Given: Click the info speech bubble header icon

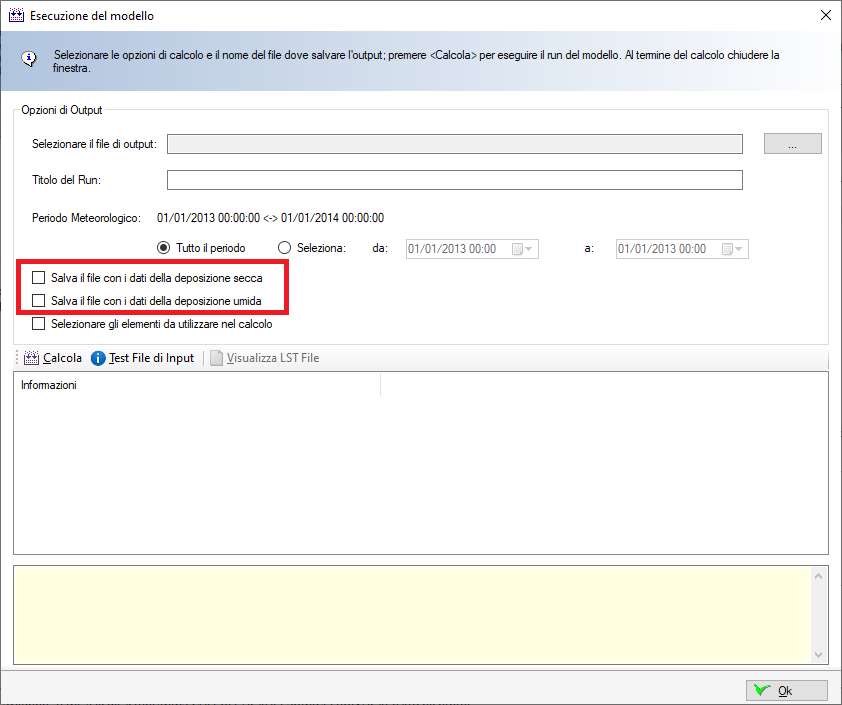Looking at the screenshot, I should coord(30,59).
